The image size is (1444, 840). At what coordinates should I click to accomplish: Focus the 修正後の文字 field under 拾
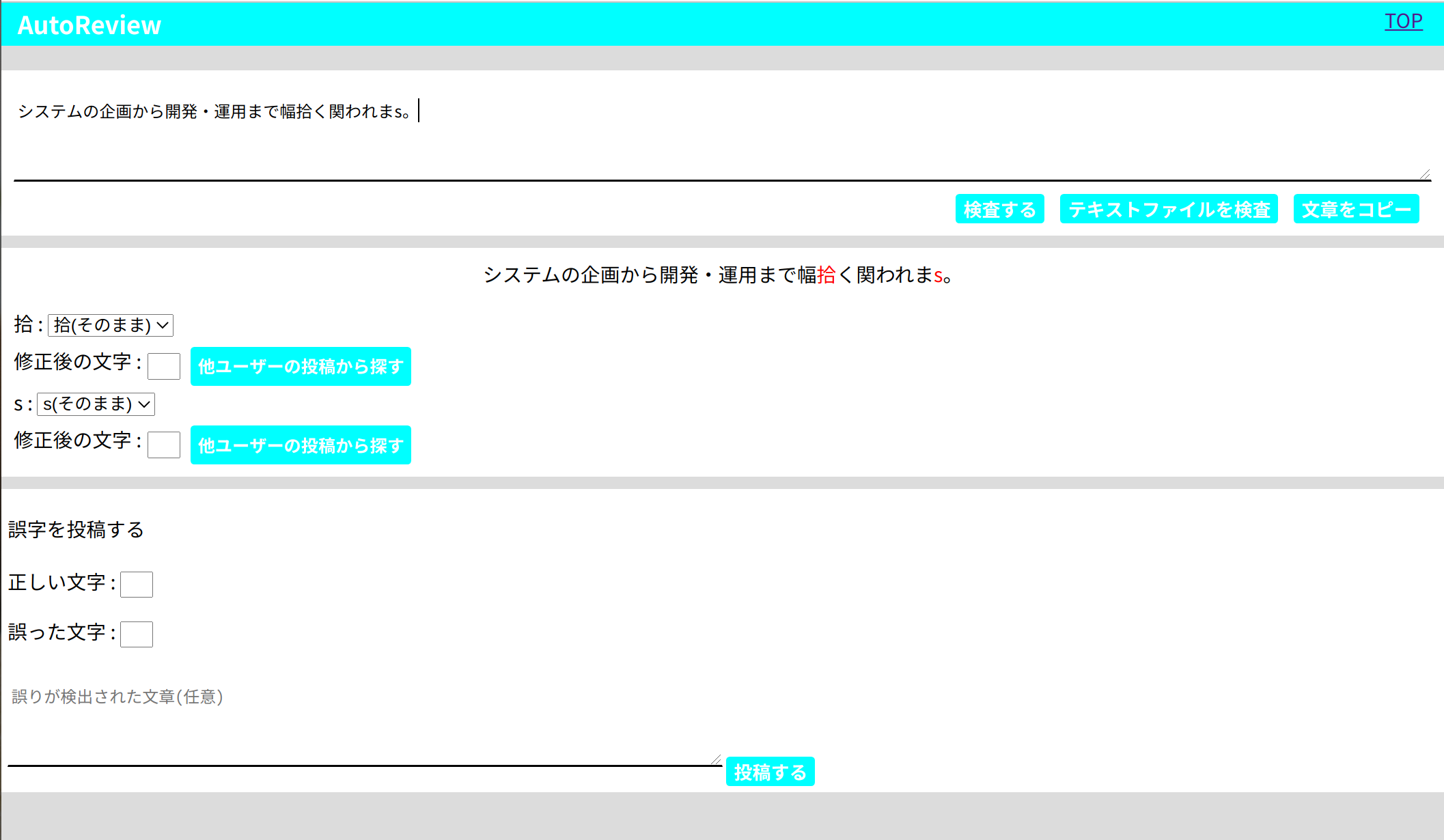(x=163, y=366)
